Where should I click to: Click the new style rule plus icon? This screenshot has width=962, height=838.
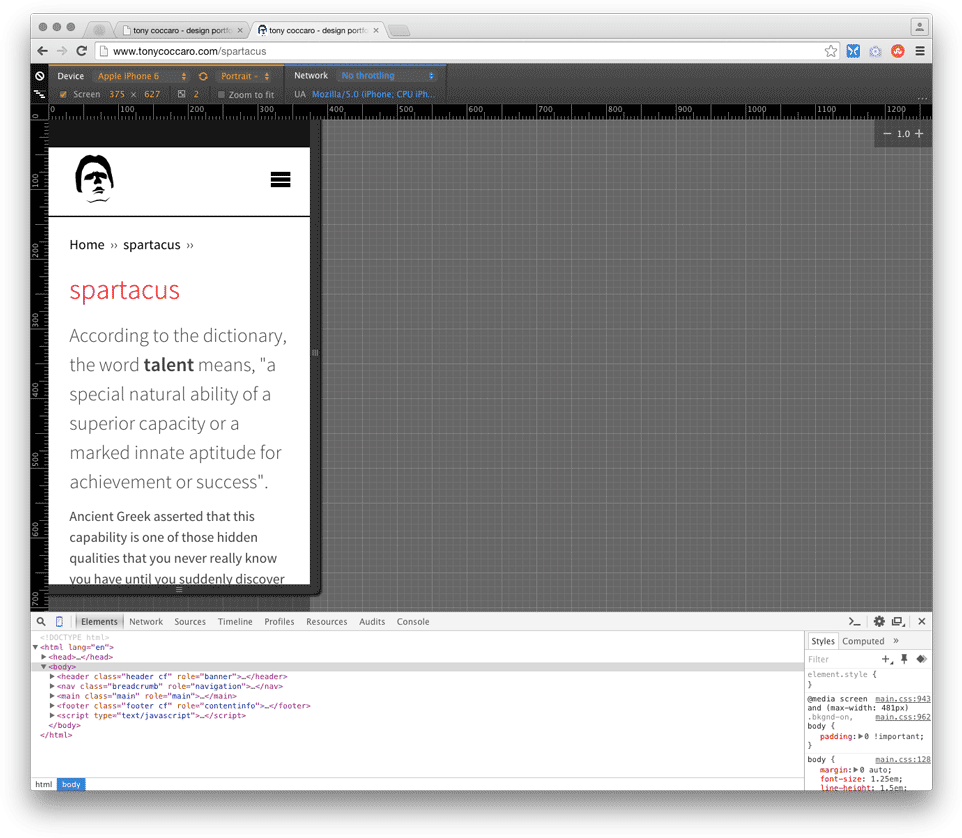886,659
